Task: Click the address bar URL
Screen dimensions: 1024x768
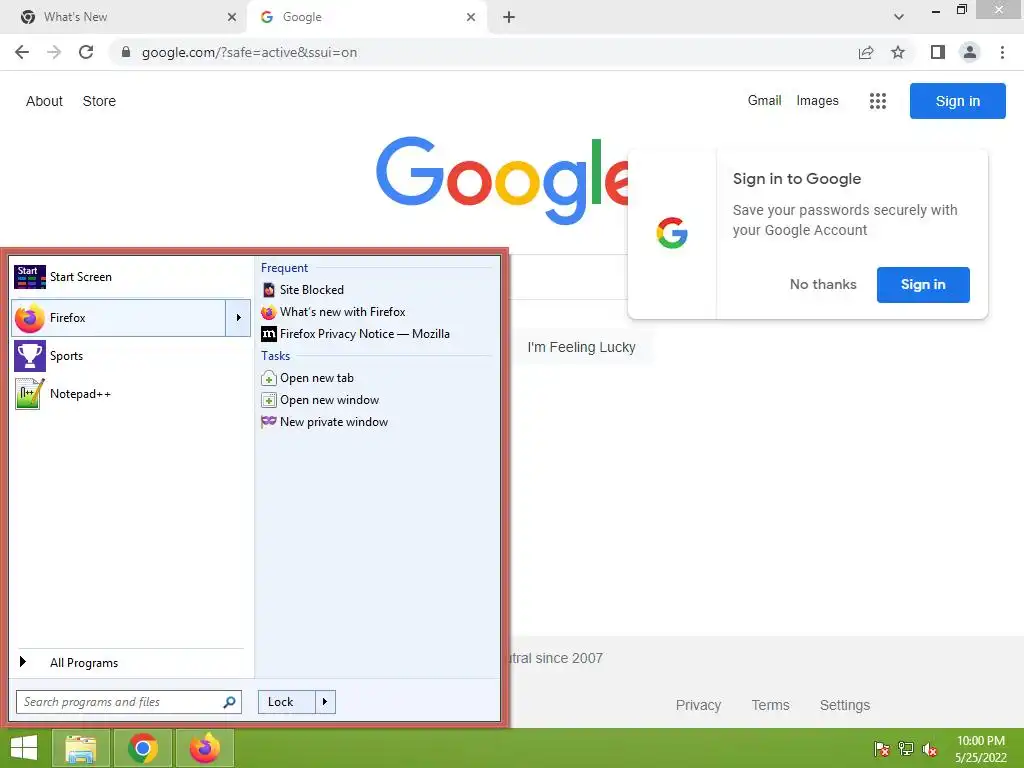Action: pos(249,52)
